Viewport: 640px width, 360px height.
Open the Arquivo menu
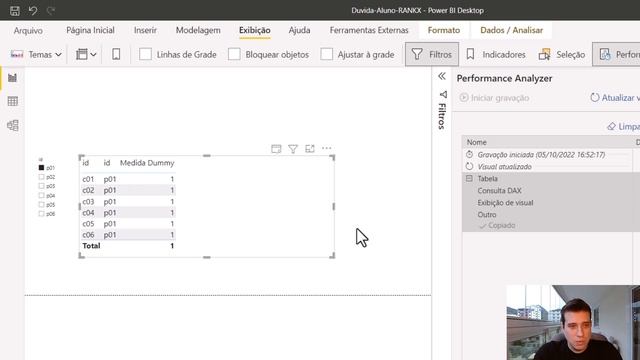click(x=28, y=30)
